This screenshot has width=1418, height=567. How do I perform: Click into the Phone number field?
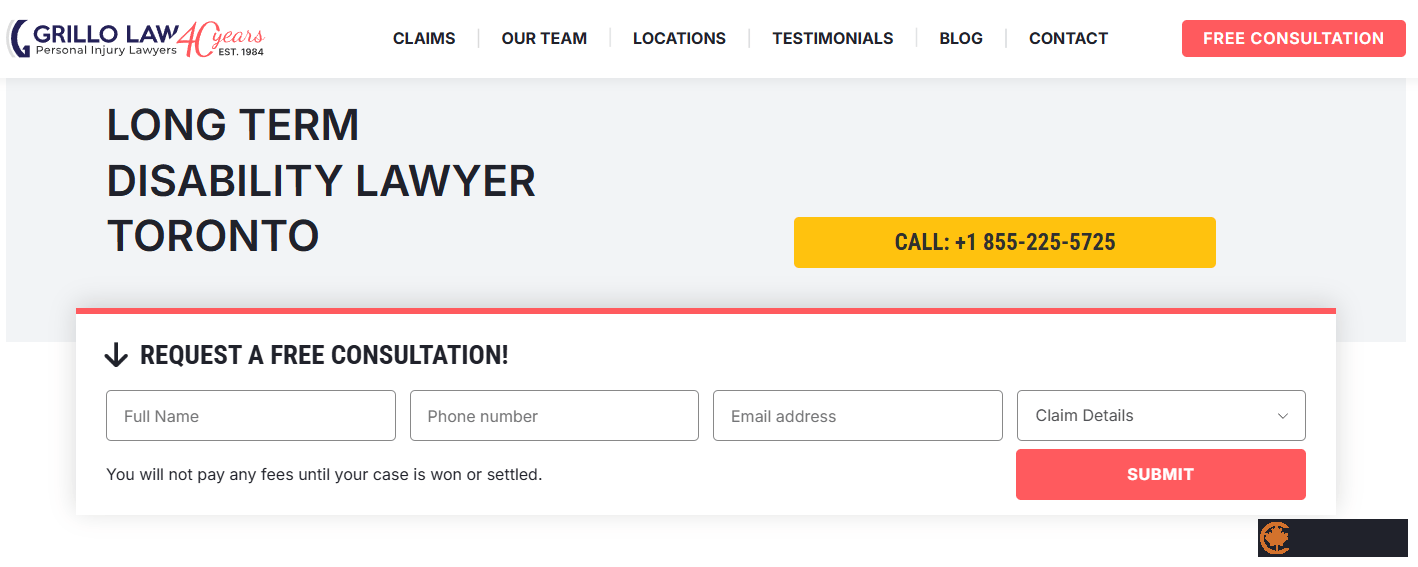(554, 416)
